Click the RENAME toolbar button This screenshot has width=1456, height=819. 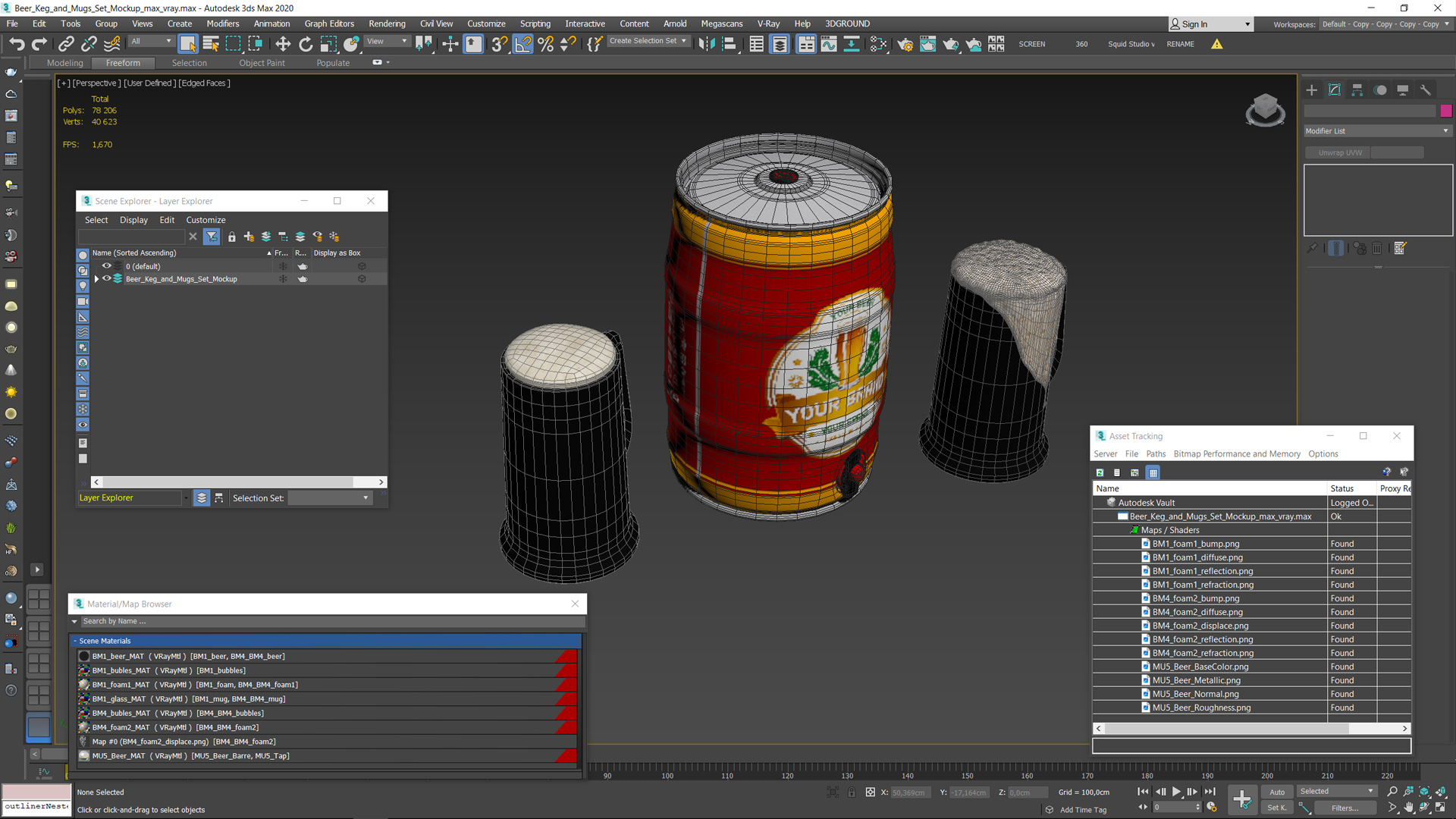click(1180, 44)
